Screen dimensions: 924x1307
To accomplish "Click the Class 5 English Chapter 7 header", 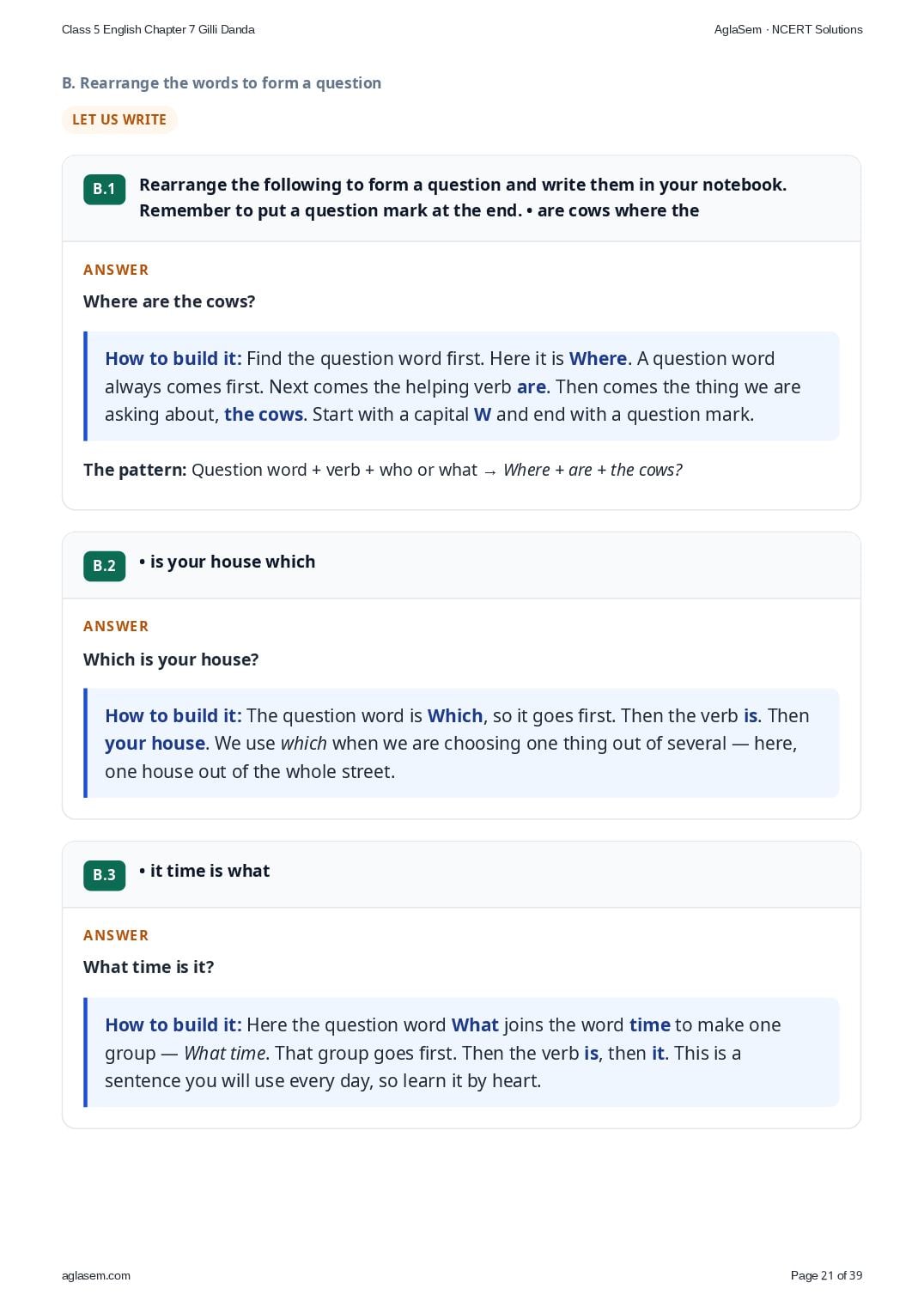I will point(158,29).
